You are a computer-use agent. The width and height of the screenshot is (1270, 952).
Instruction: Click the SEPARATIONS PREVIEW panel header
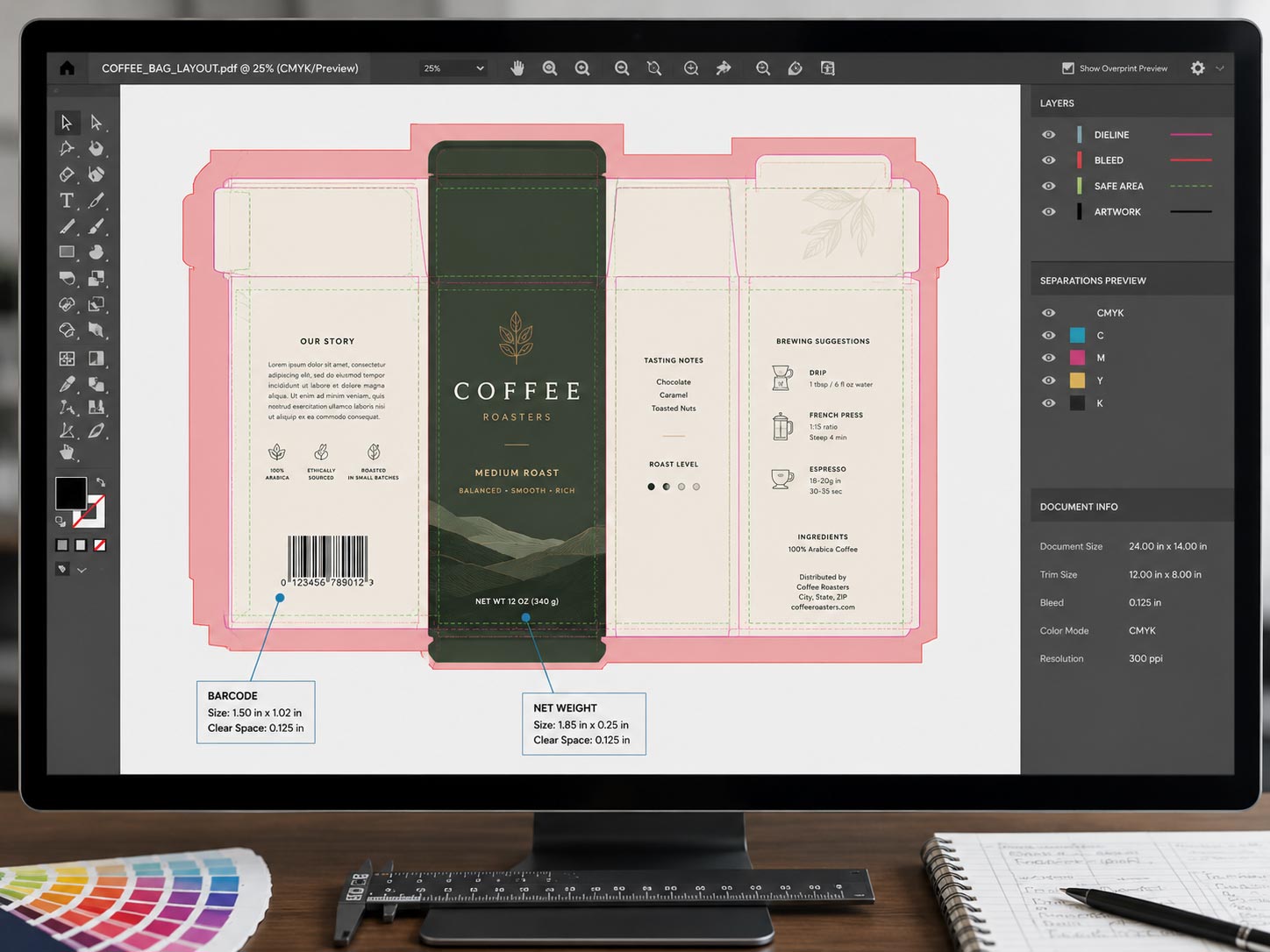click(1132, 281)
